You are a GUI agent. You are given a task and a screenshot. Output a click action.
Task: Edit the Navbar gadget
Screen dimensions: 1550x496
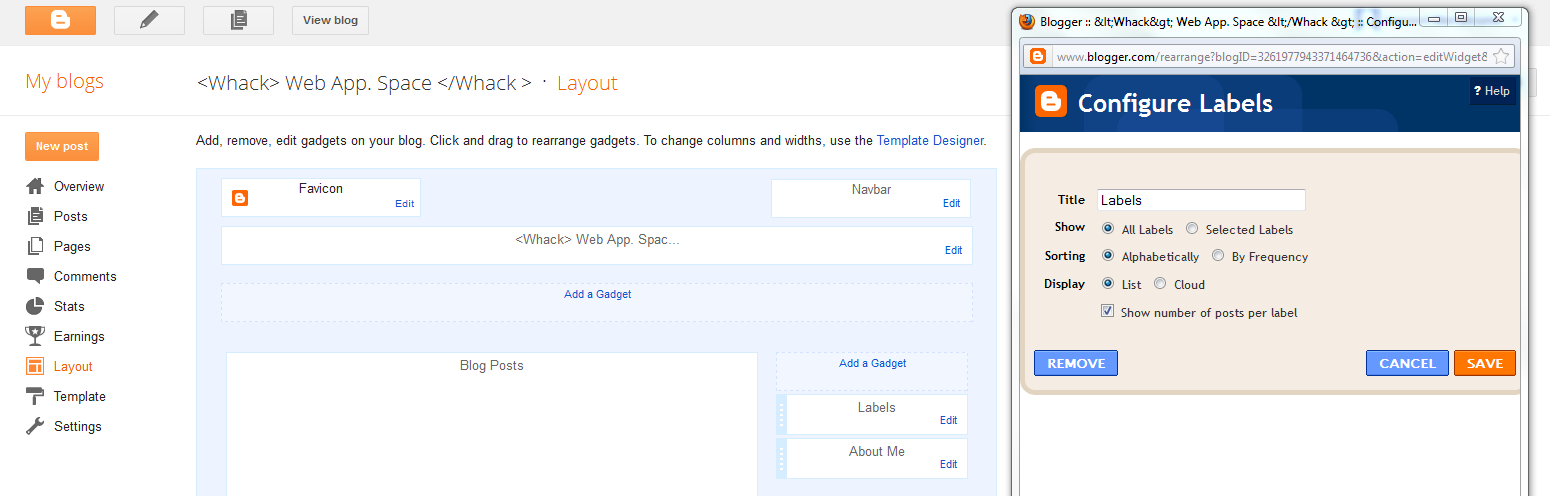pos(951,204)
